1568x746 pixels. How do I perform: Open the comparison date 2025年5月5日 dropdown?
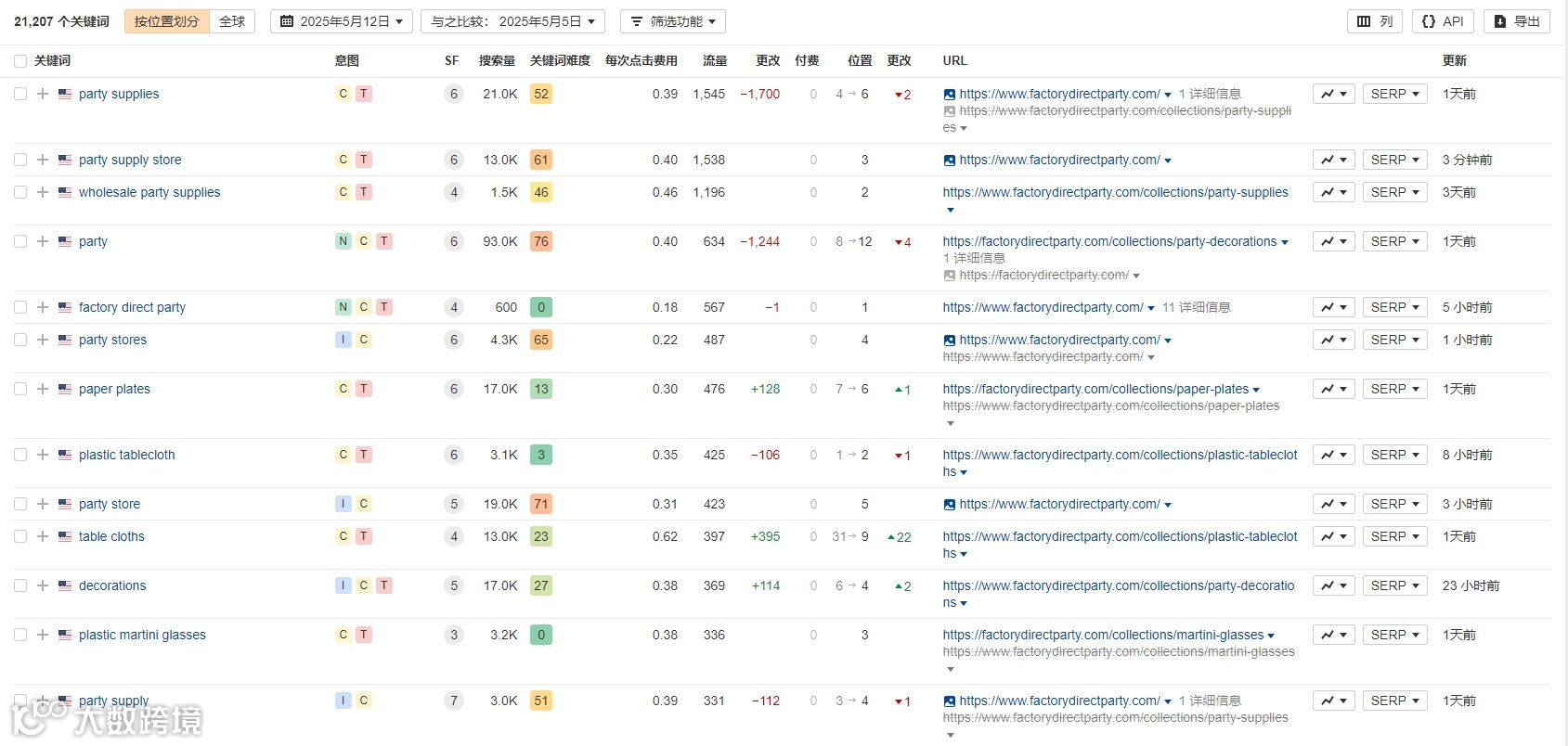click(x=512, y=21)
